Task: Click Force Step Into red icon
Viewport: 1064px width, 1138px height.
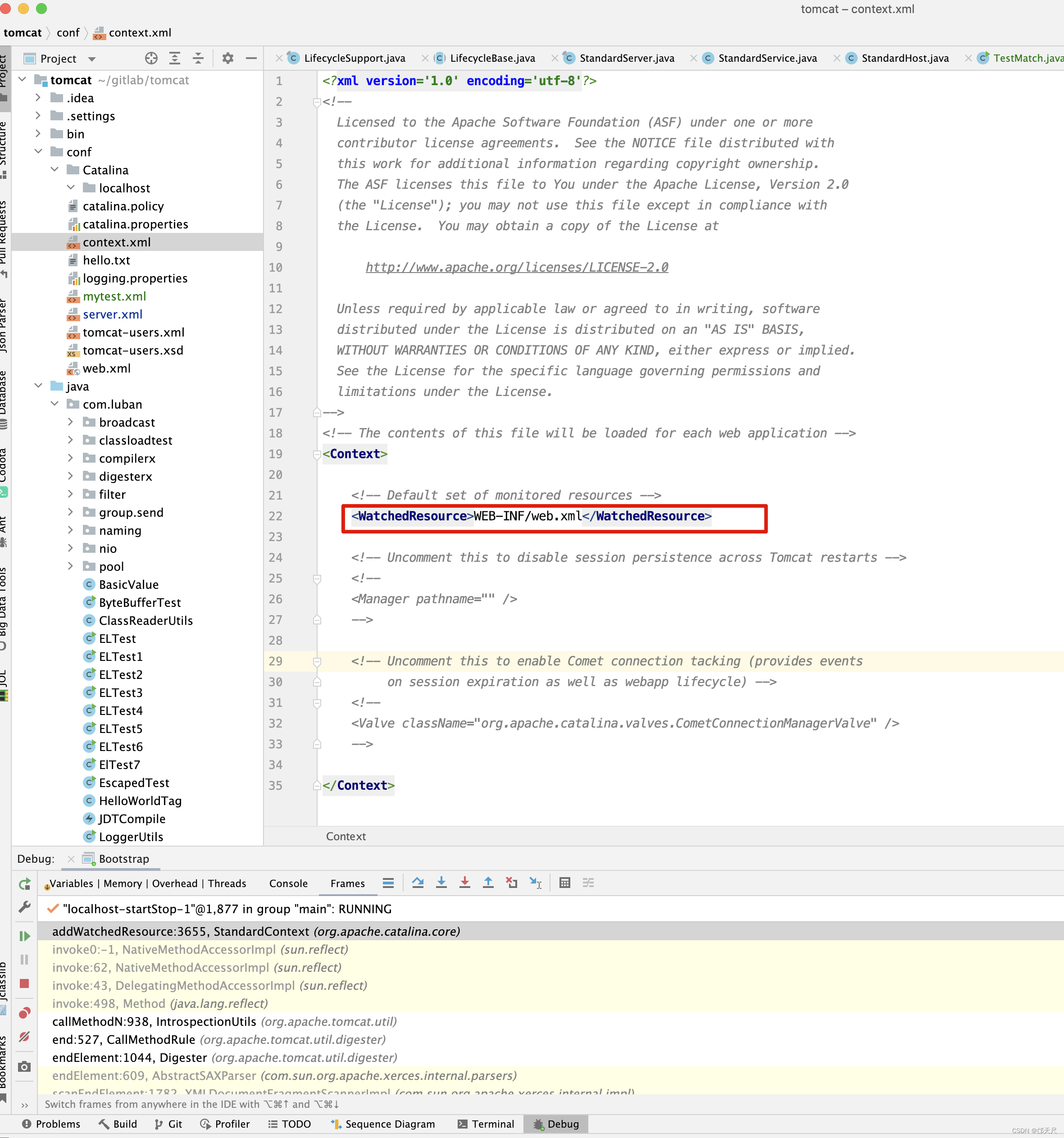Action: tap(465, 883)
